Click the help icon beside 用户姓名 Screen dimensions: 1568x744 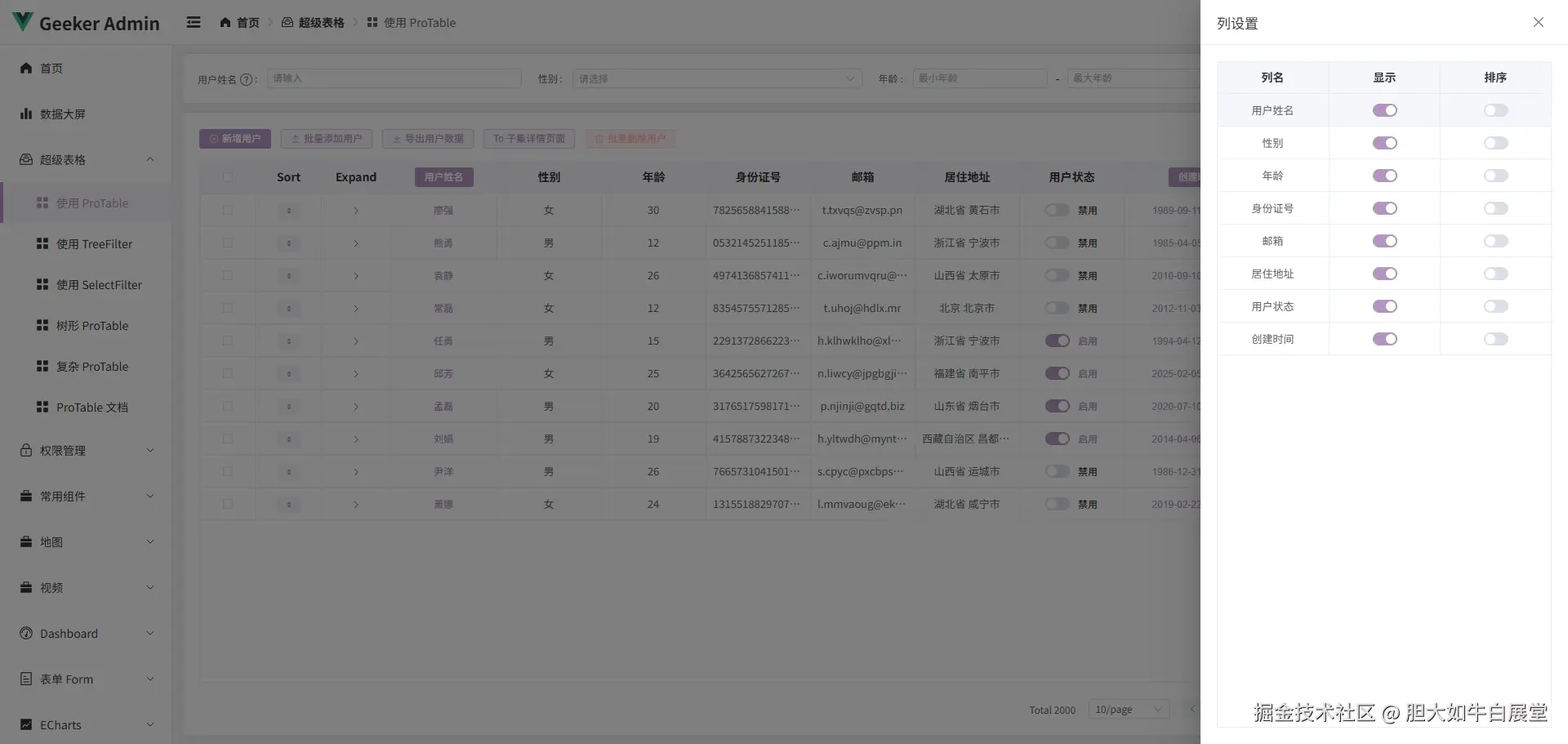pos(246,79)
